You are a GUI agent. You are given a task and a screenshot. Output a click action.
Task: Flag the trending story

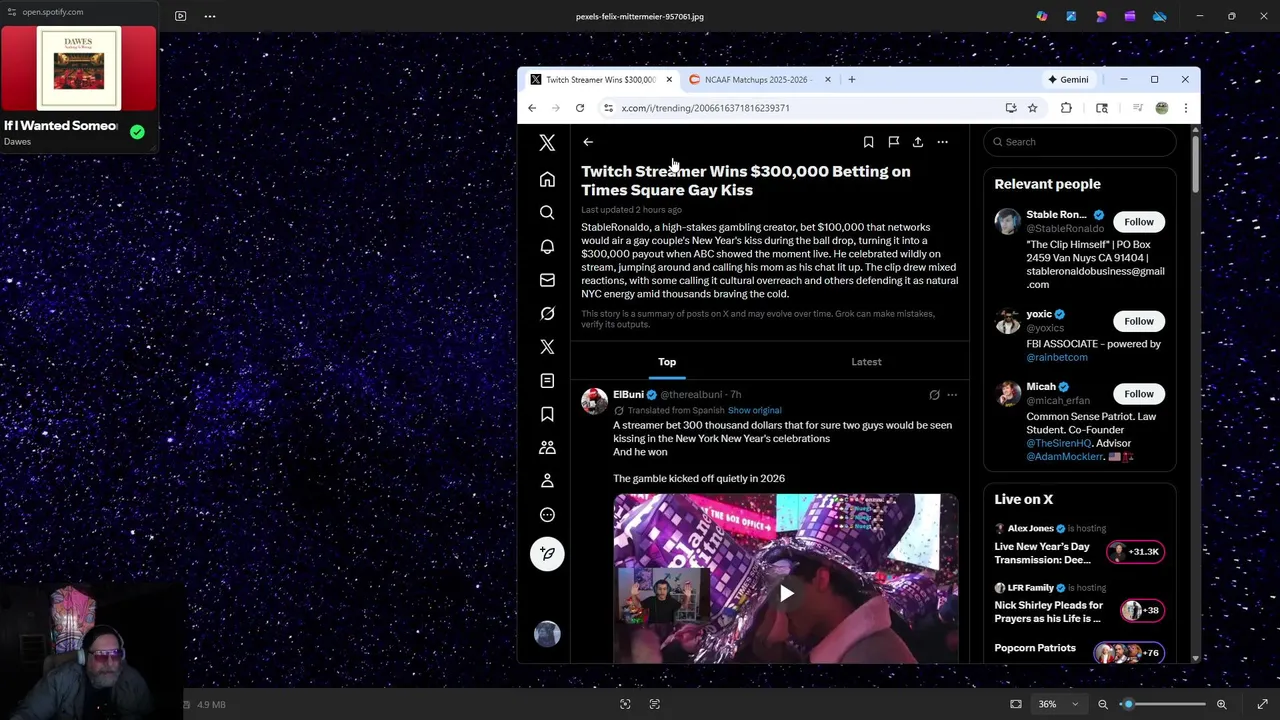pos(894,142)
